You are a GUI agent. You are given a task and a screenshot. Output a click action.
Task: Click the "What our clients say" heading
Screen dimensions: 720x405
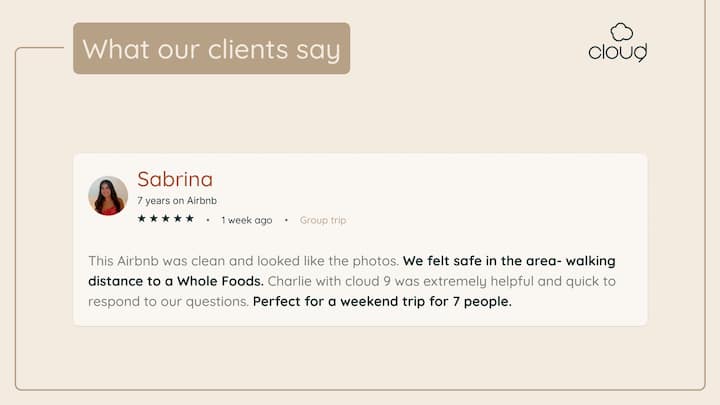tap(211, 49)
